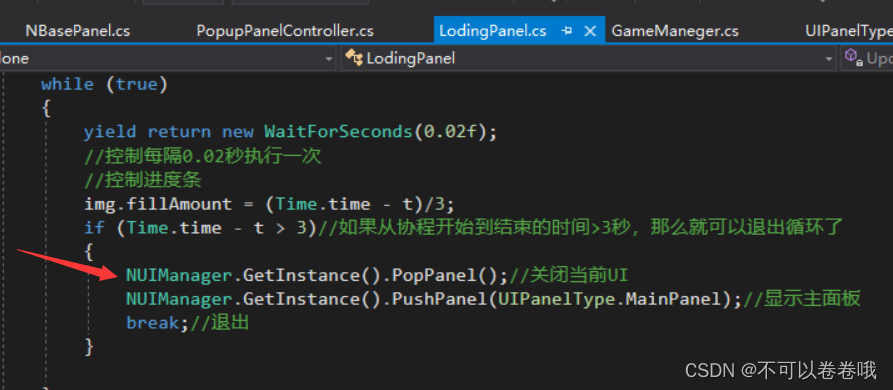Click the comment '//关闭当前UI'
893x390 pixels.
tap(568, 276)
